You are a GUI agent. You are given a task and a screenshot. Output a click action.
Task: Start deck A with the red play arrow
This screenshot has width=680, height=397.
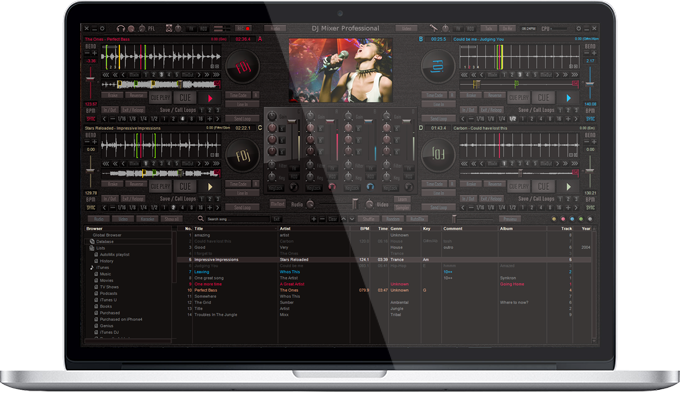tap(210, 98)
